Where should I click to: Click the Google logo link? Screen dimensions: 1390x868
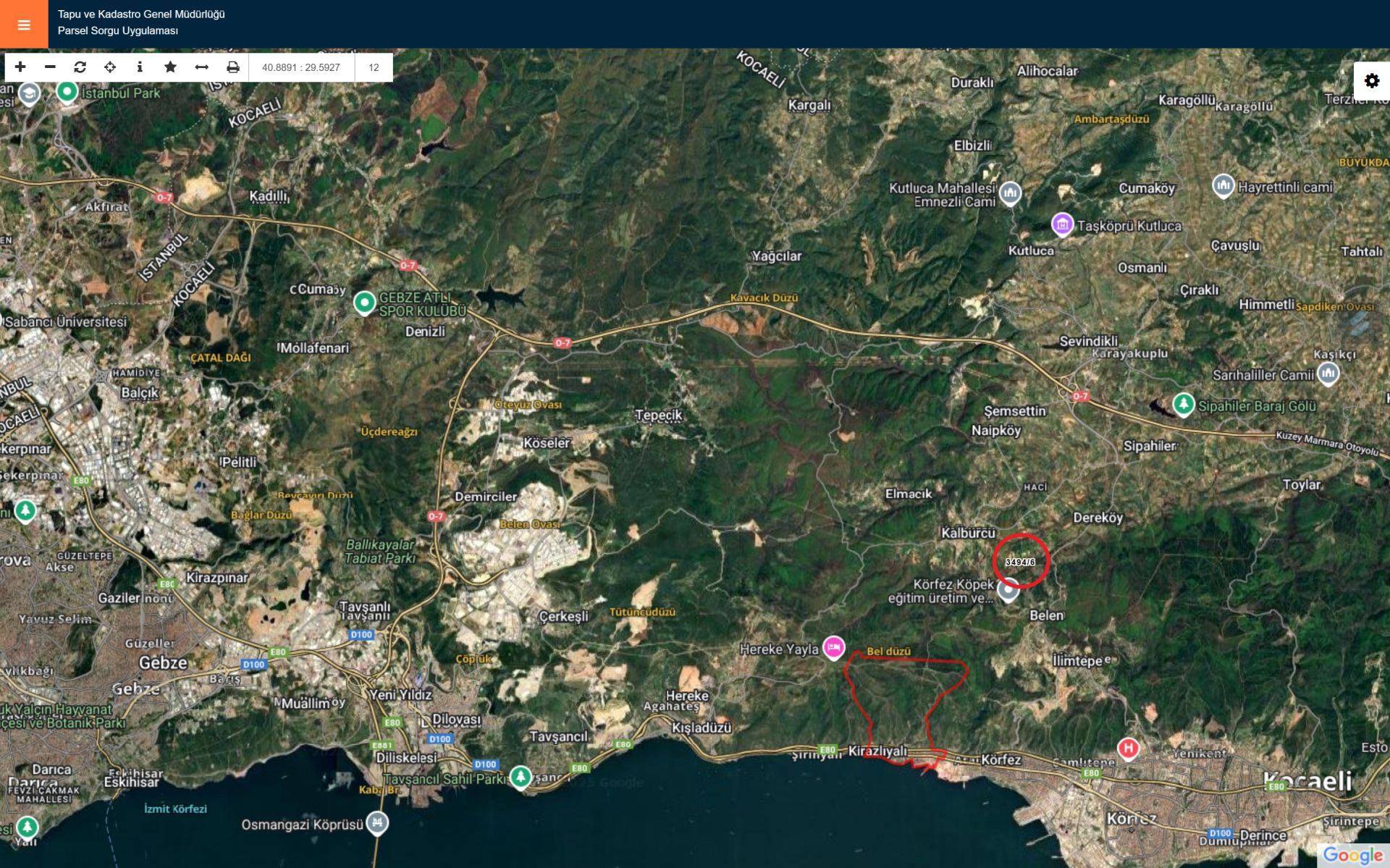coord(1352,855)
